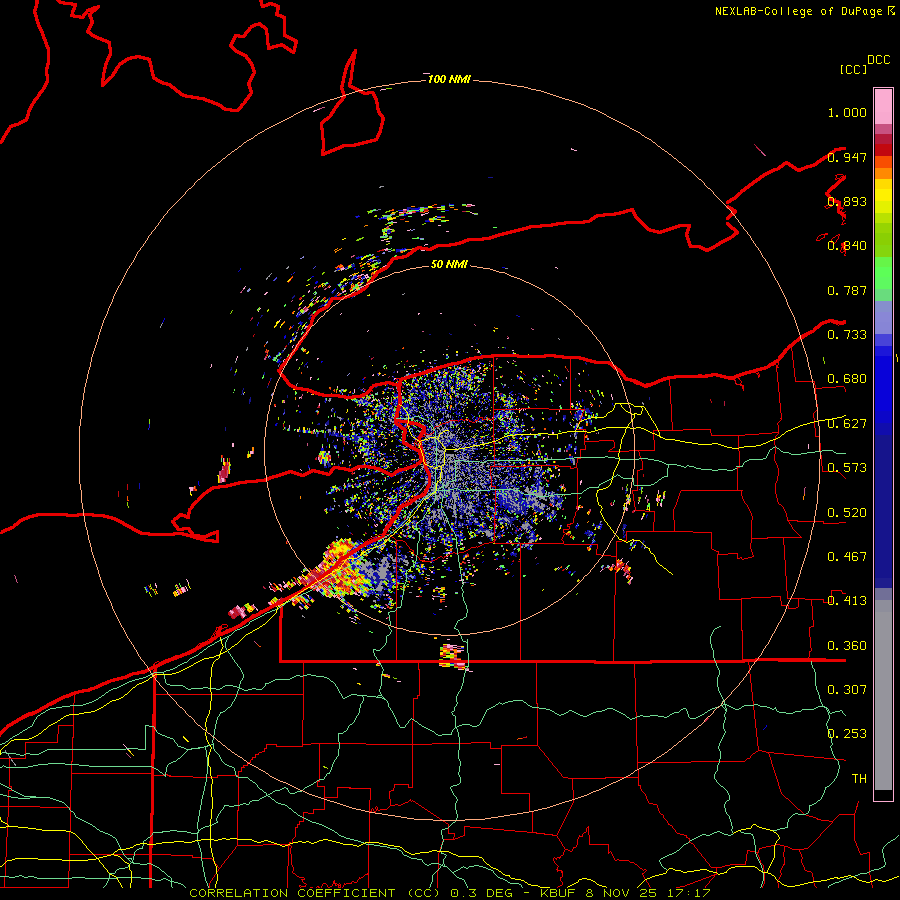Image resolution: width=900 pixels, height=900 pixels.
Task: Click the DCC label above the color scale
Action: [x=878, y=60]
